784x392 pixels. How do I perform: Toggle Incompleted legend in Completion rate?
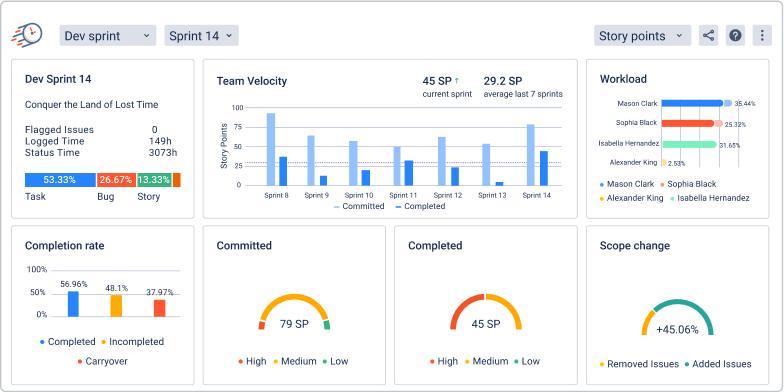(x=132, y=342)
